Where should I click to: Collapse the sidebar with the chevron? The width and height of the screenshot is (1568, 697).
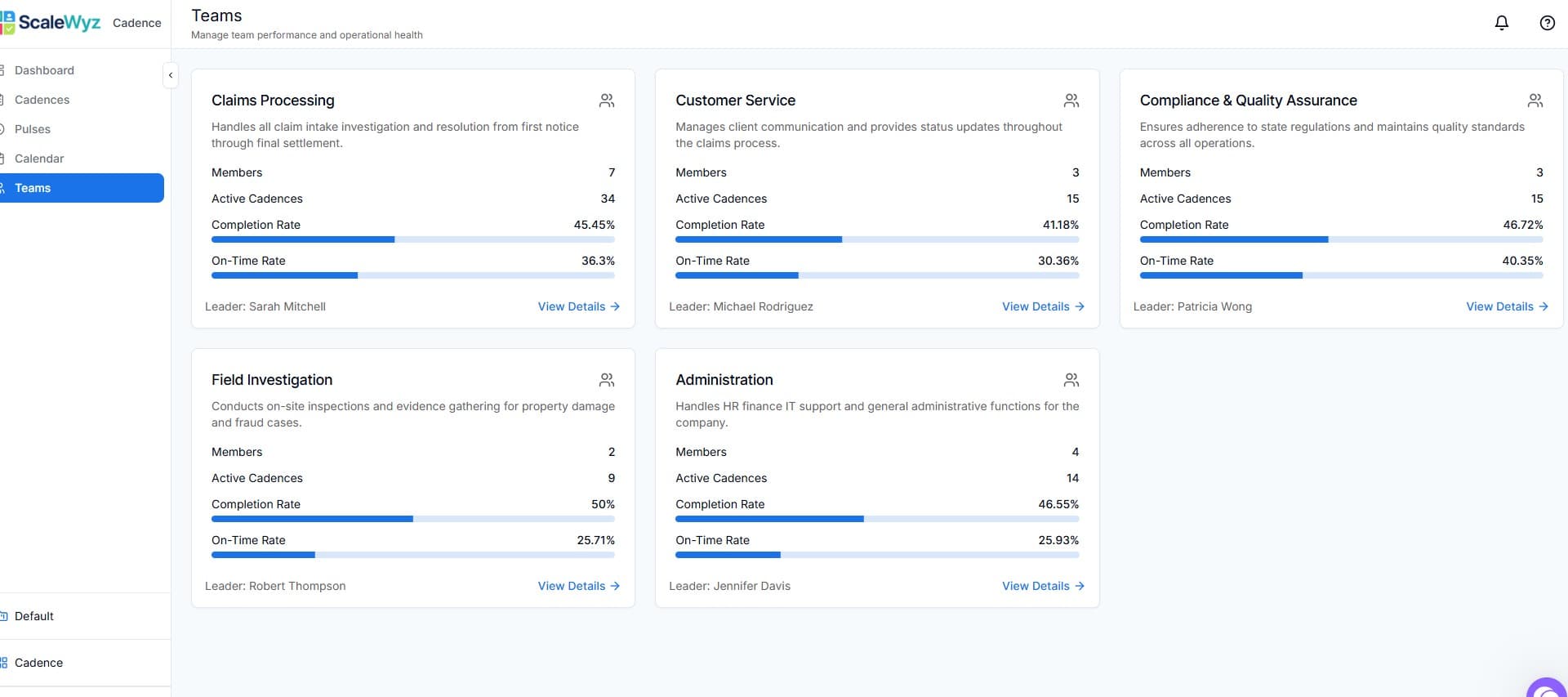pyautogui.click(x=170, y=75)
